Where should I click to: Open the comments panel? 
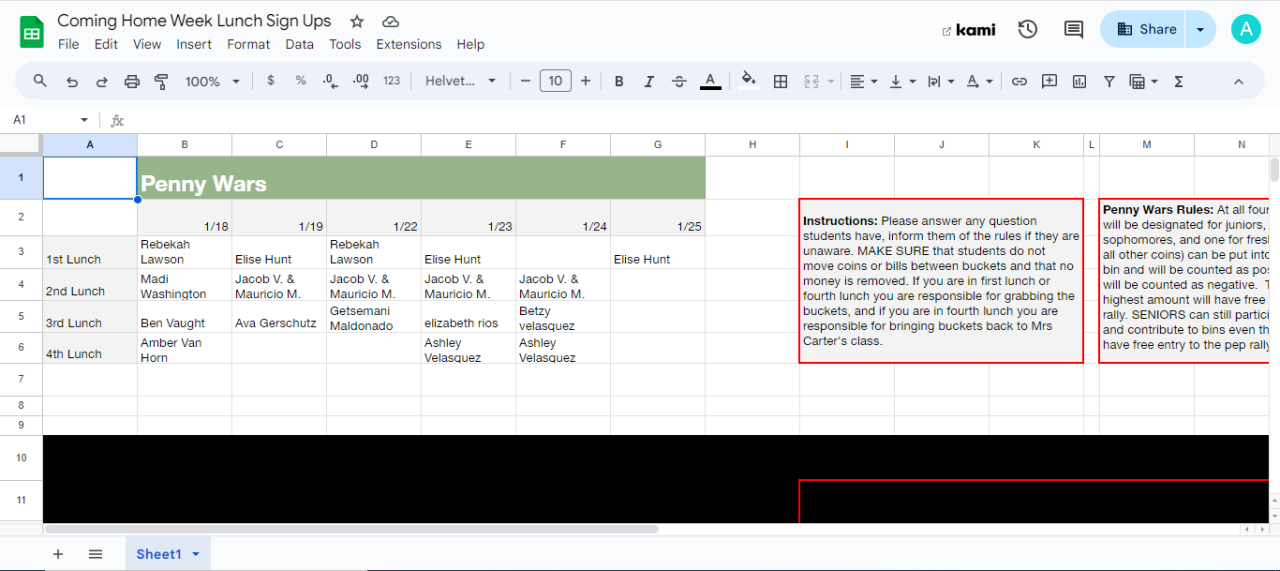click(x=1073, y=29)
